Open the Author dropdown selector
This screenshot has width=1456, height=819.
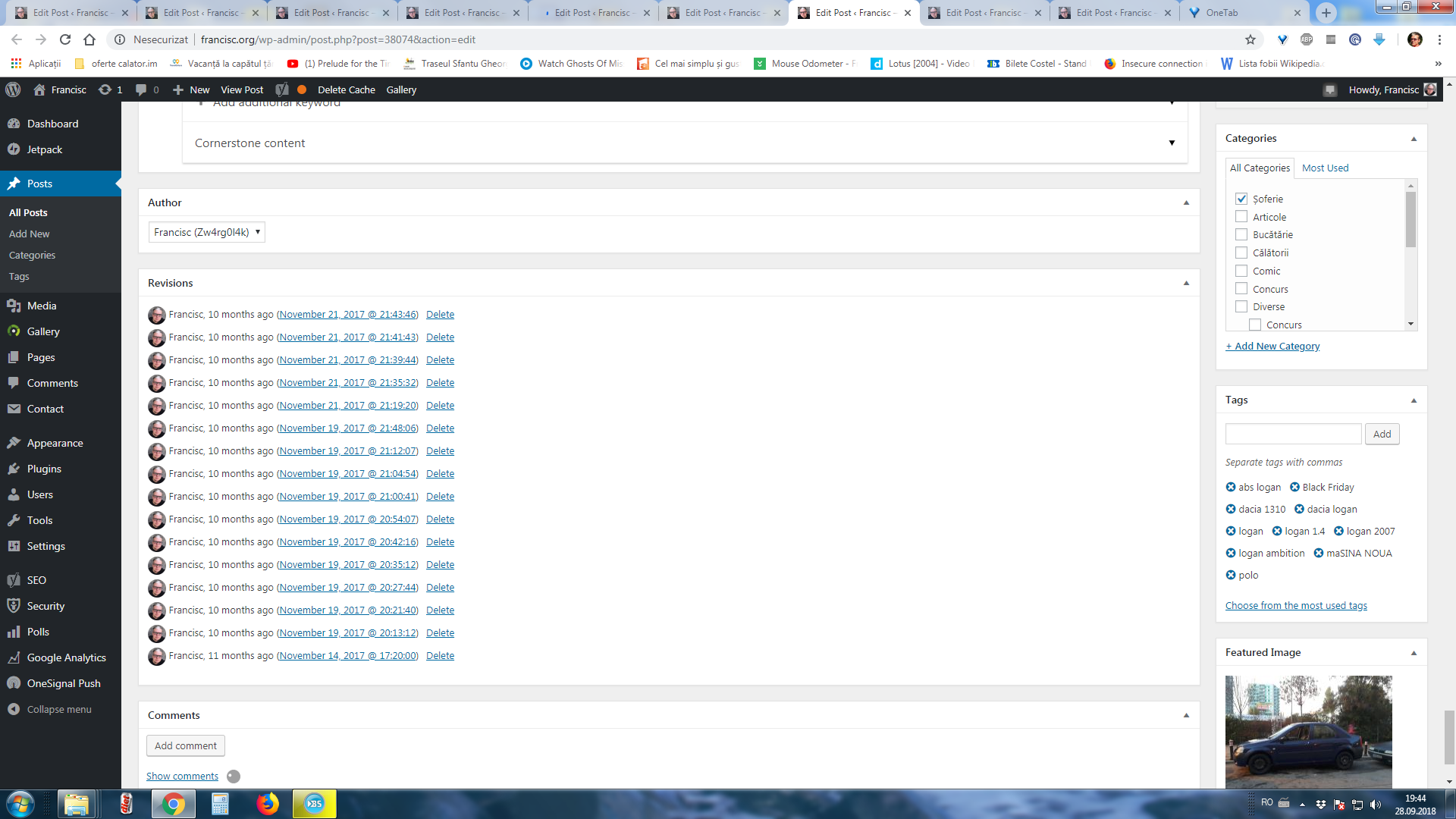pos(206,232)
